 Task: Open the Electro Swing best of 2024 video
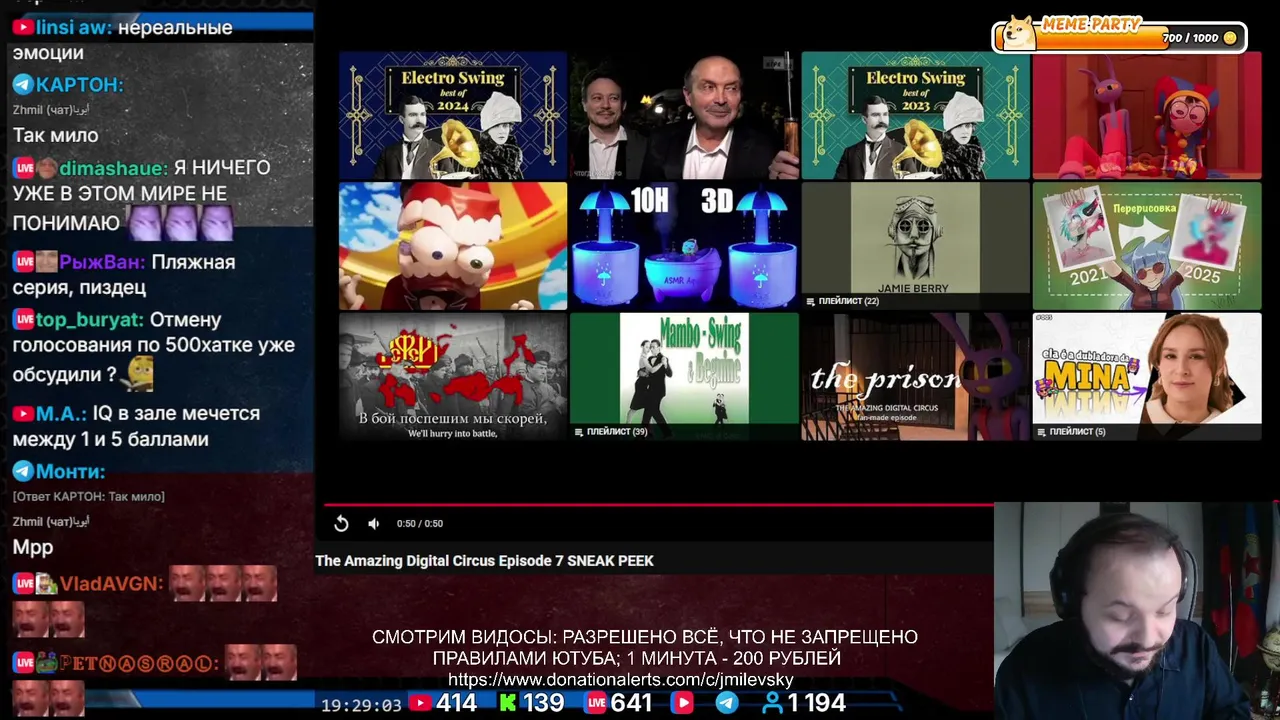point(453,115)
